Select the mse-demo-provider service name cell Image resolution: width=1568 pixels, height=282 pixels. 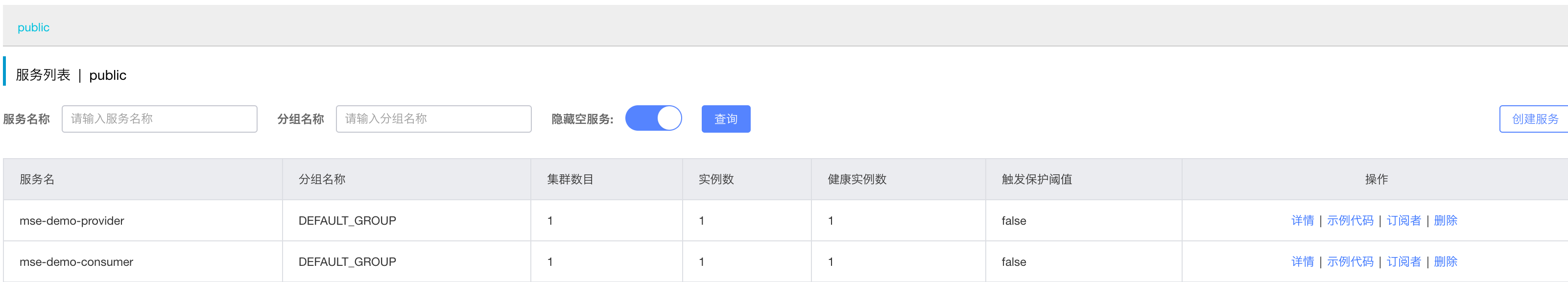[x=143, y=220]
